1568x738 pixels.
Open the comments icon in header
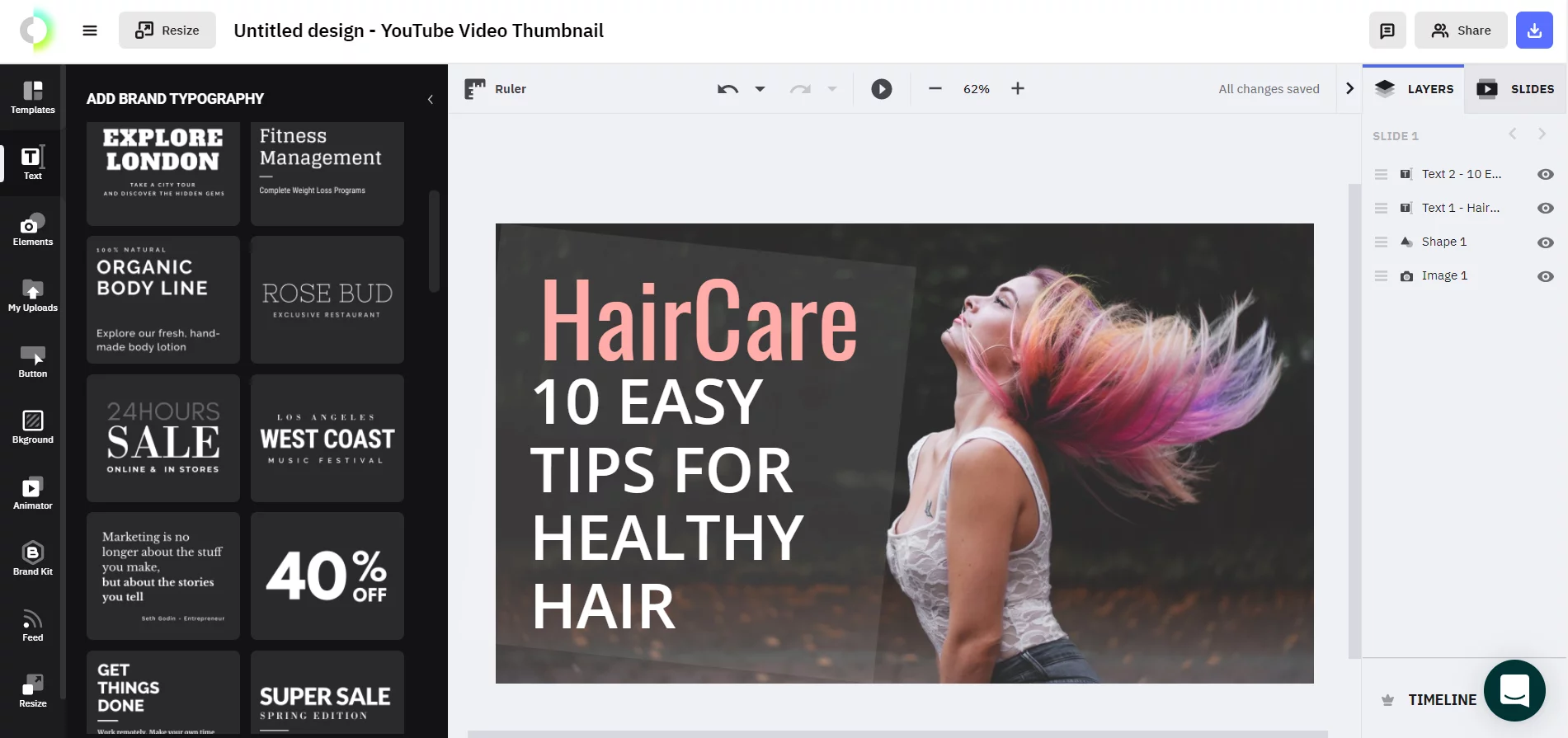tap(1387, 31)
